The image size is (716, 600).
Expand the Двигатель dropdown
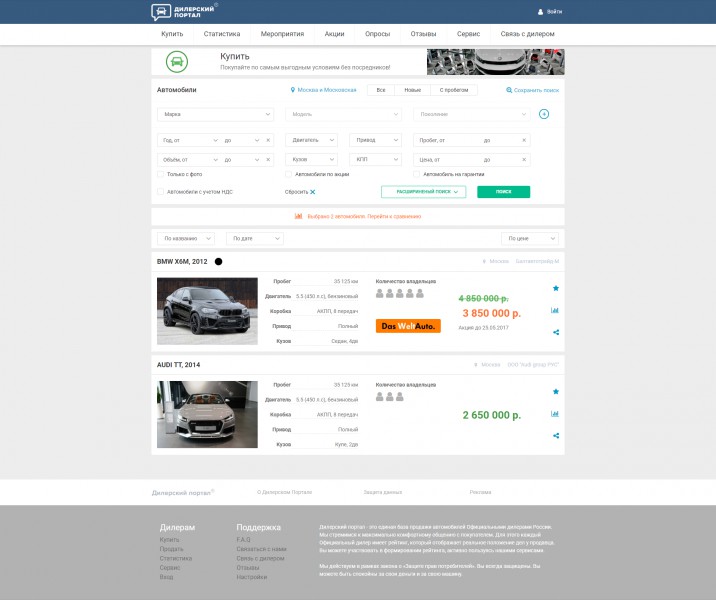click(311, 140)
